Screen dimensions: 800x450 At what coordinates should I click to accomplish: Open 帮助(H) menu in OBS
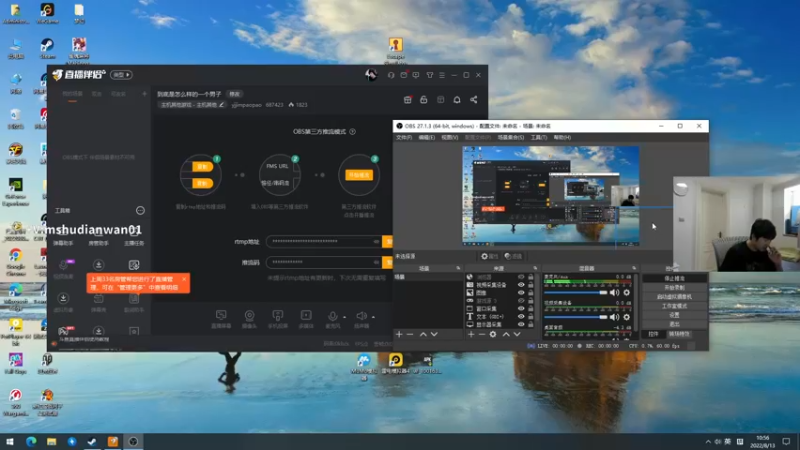562,137
